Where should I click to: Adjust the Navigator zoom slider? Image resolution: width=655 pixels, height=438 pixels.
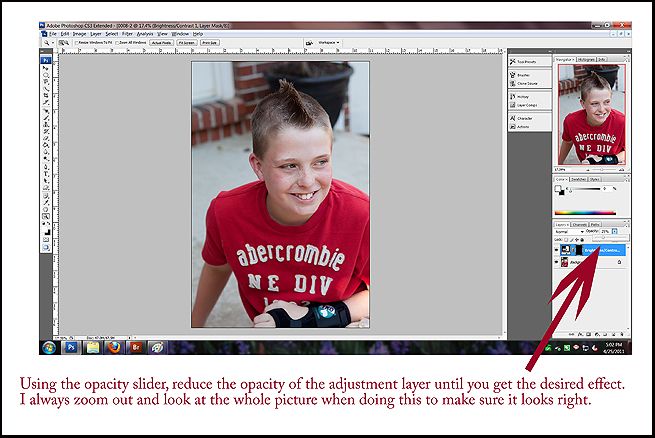(602, 170)
